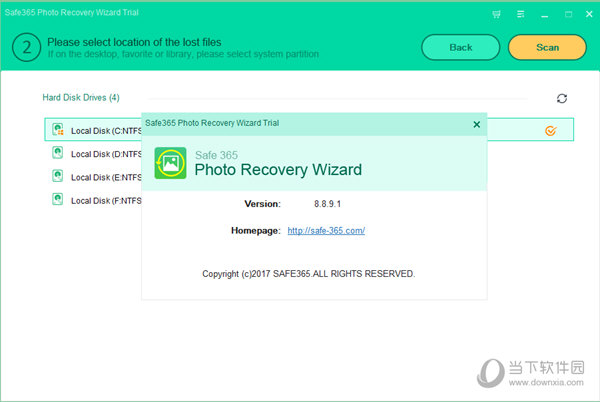Click the "Homepage:" label
The image size is (600, 402).
(x=256, y=231)
